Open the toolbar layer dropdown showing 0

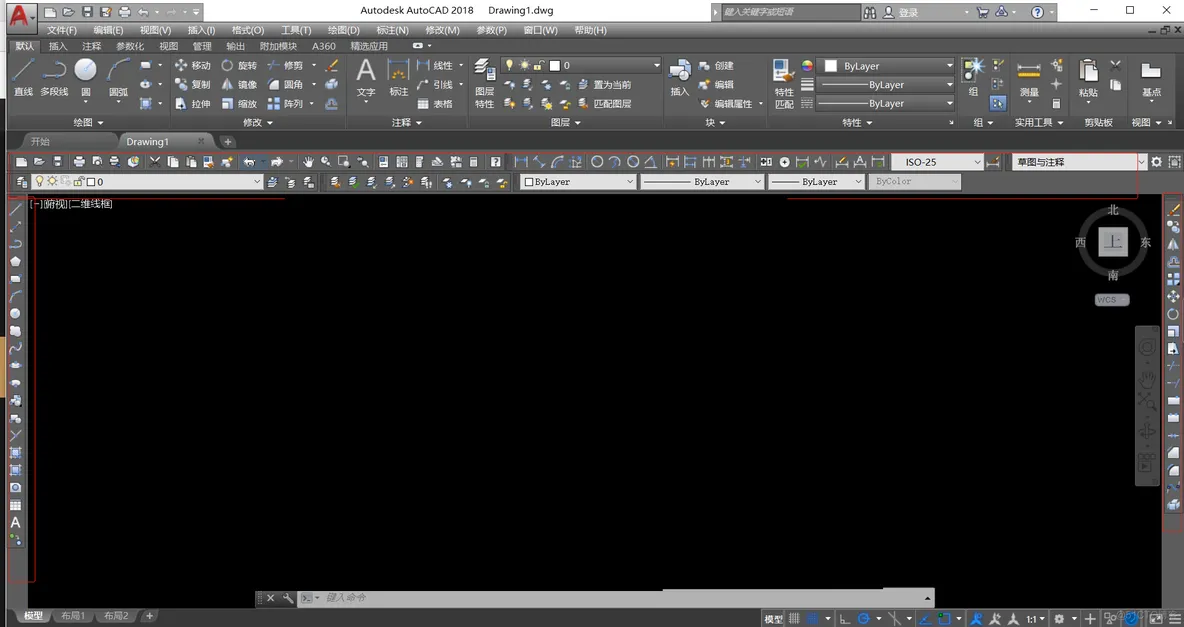pyautogui.click(x=147, y=181)
